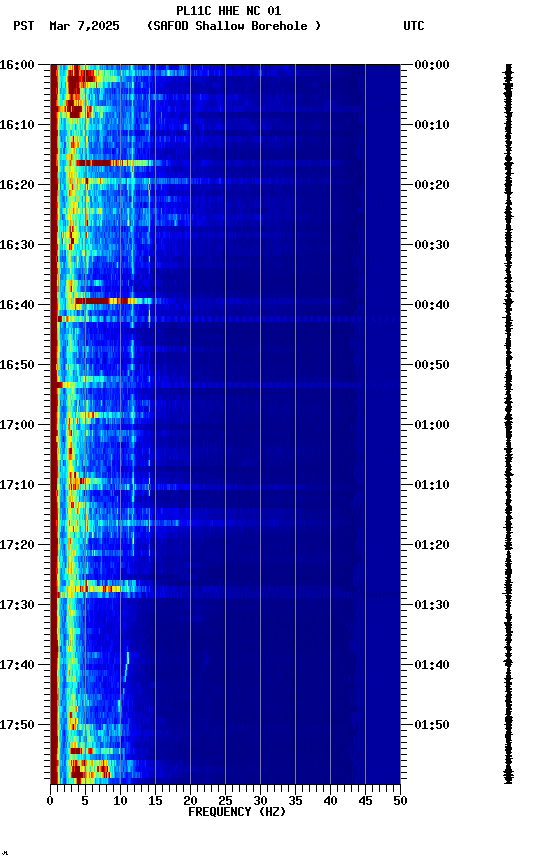Click the '01:50' UTC time label
The image size is (552, 864).
pyautogui.click(x=432, y=725)
